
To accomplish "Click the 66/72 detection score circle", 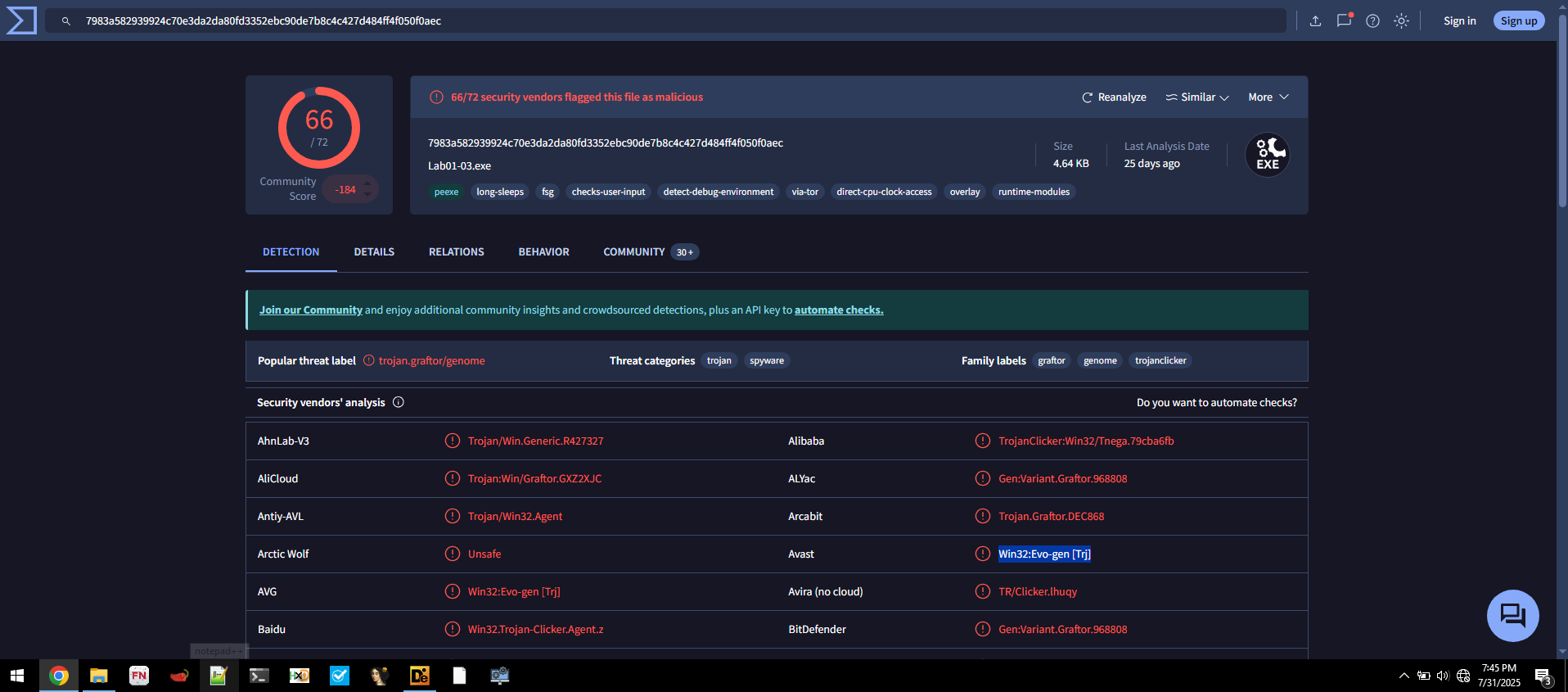I will point(319,128).
